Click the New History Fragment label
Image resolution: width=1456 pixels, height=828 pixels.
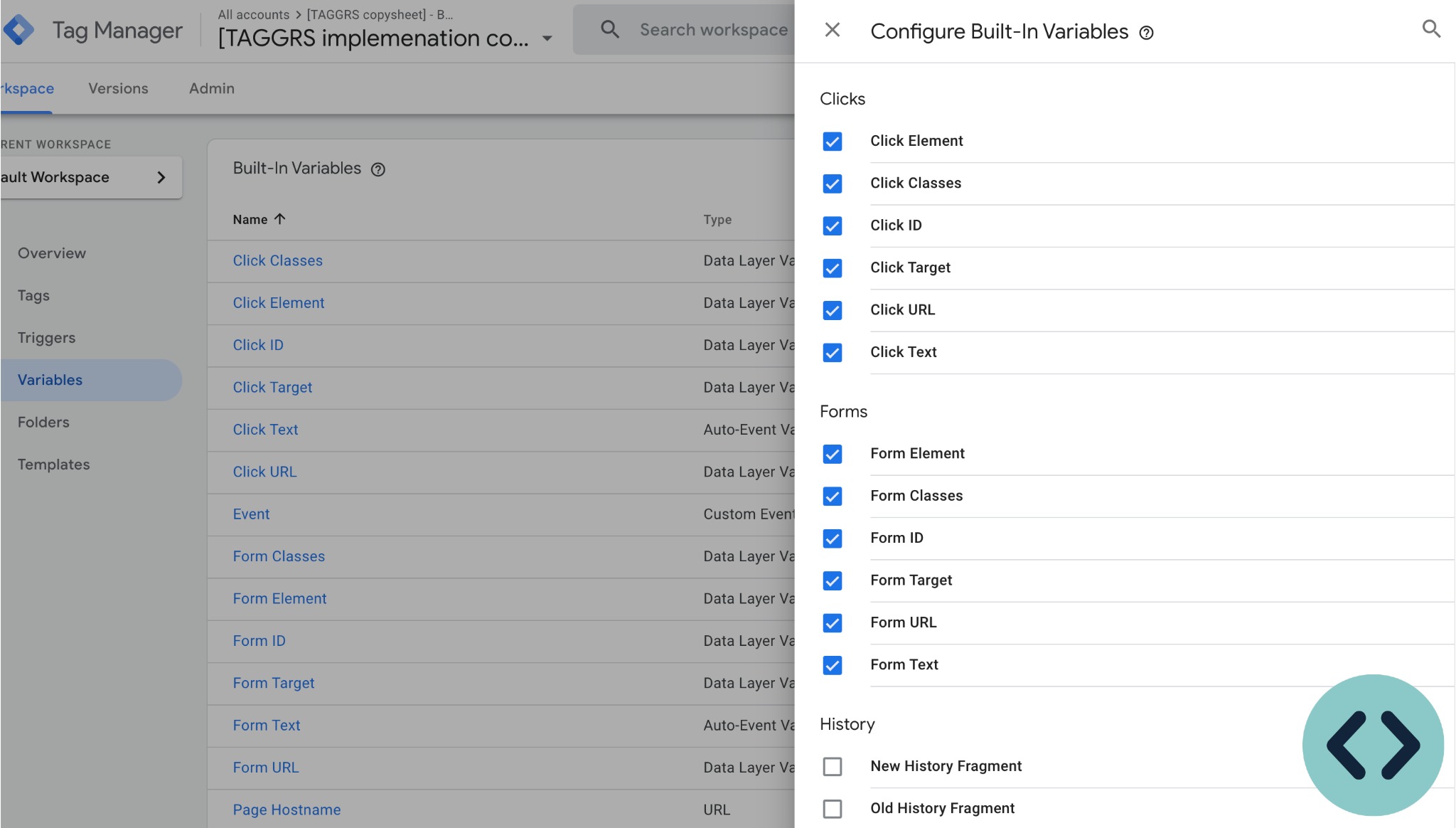pos(946,766)
